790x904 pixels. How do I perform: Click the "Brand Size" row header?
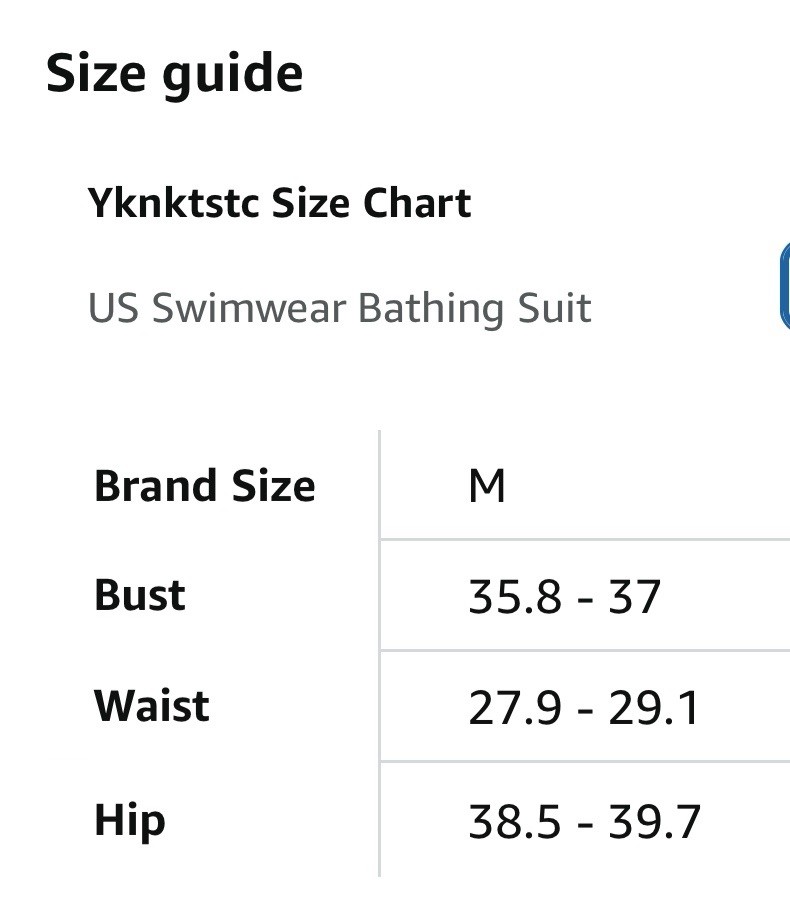204,487
